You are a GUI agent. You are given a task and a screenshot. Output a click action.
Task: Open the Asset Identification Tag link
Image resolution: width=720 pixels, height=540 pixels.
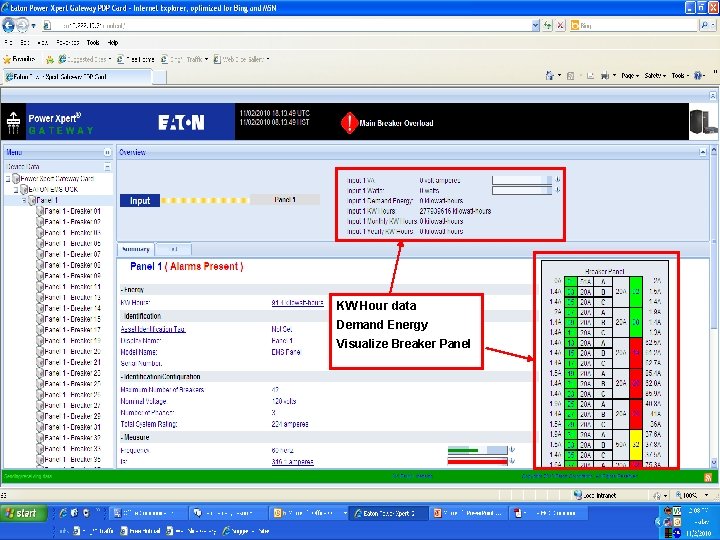(x=153, y=329)
